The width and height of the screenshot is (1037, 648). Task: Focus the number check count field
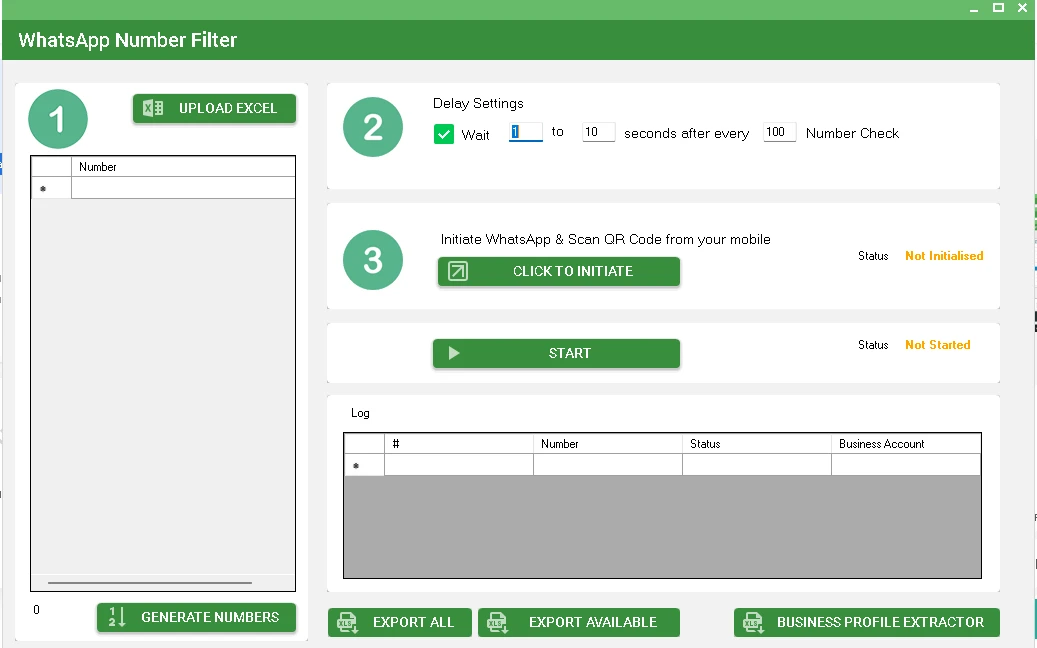779,132
